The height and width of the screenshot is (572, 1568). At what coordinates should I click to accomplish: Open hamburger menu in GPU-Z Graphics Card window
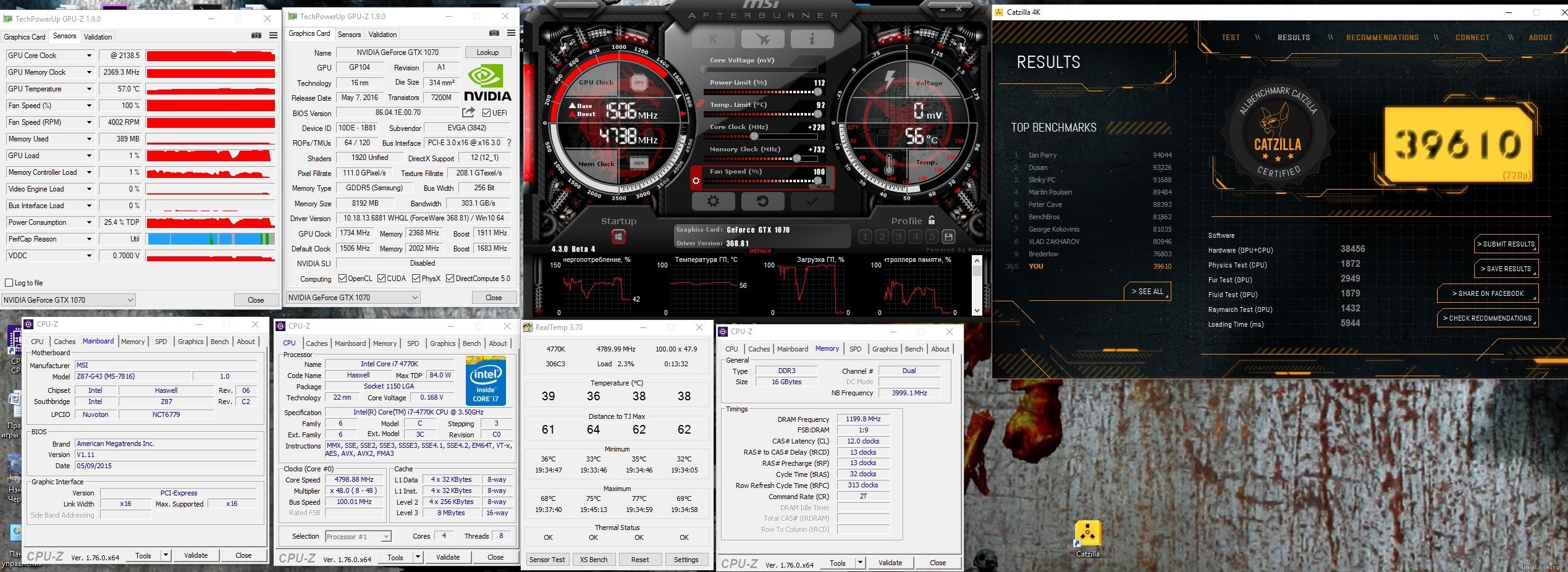[x=511, y=33]
